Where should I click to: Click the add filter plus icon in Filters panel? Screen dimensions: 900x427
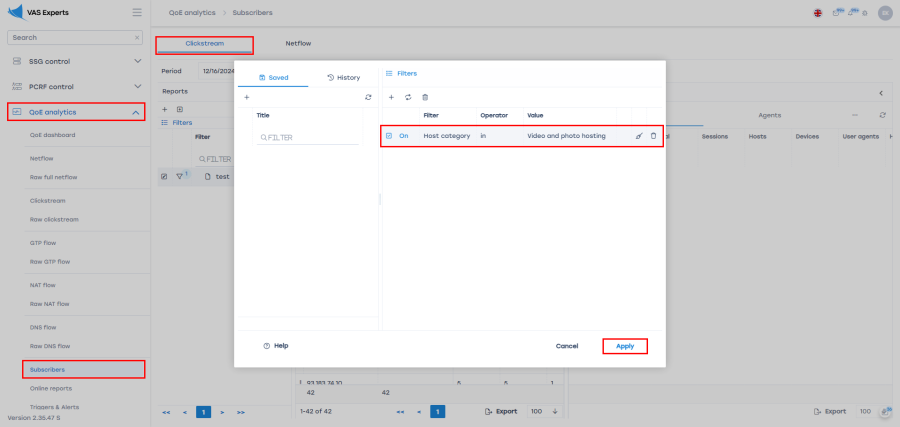(391, 97)
